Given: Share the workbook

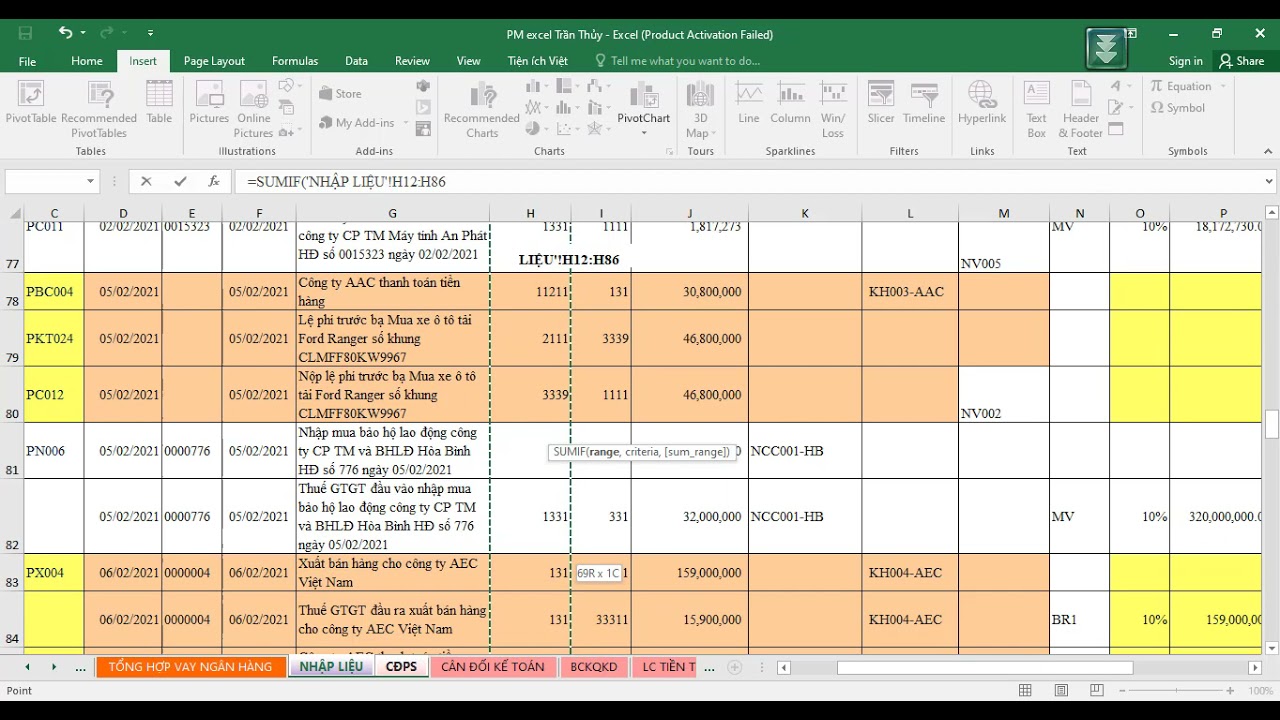Looking at the screenshot, I should pyautogui.click(x=1241, y=61).
